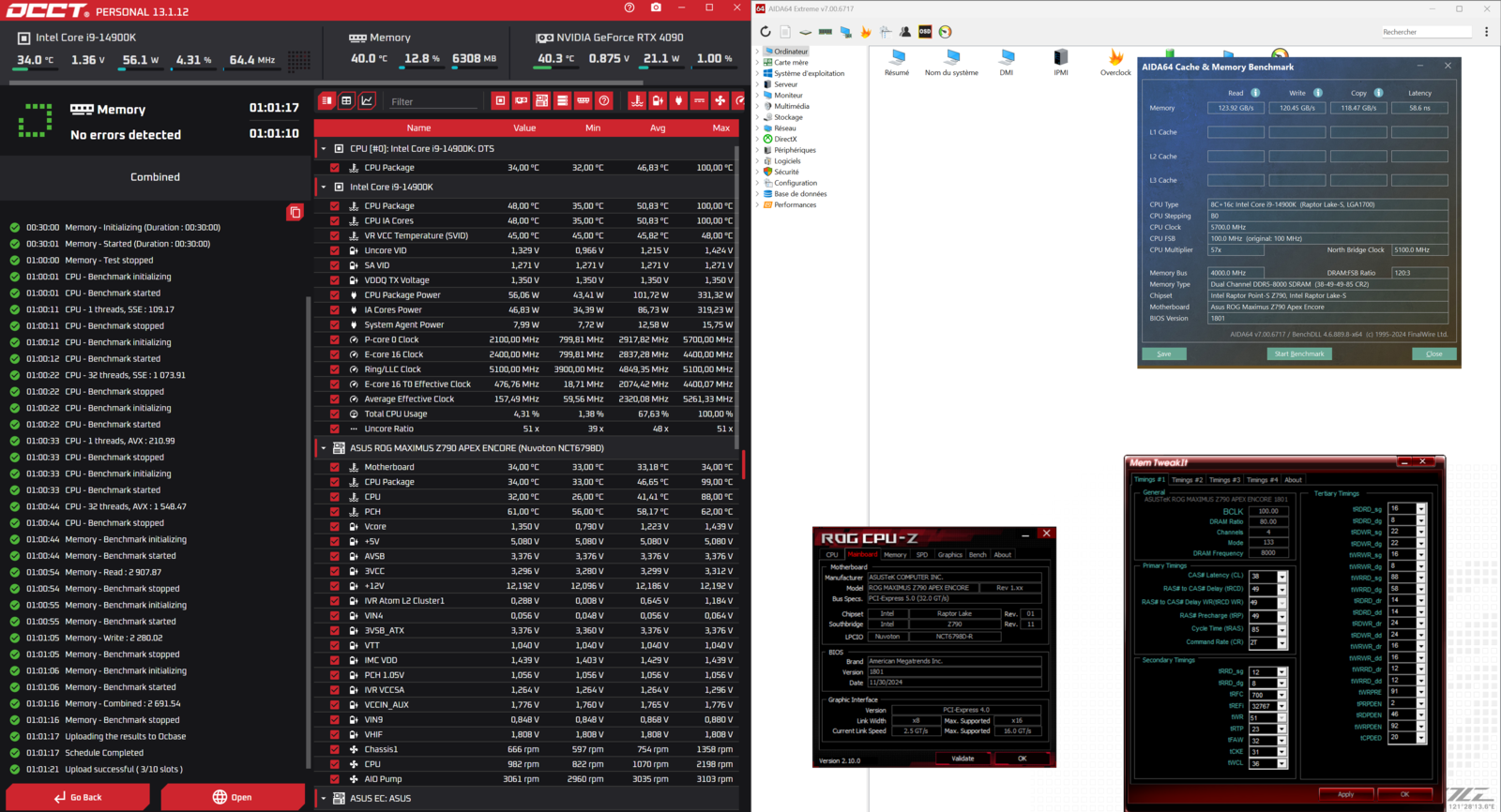The height and width of the screenshot is (812, 1501).
Task: Open AIDA64 gauge benchmark toolbar icon
Action: click(x=945, y=32)
